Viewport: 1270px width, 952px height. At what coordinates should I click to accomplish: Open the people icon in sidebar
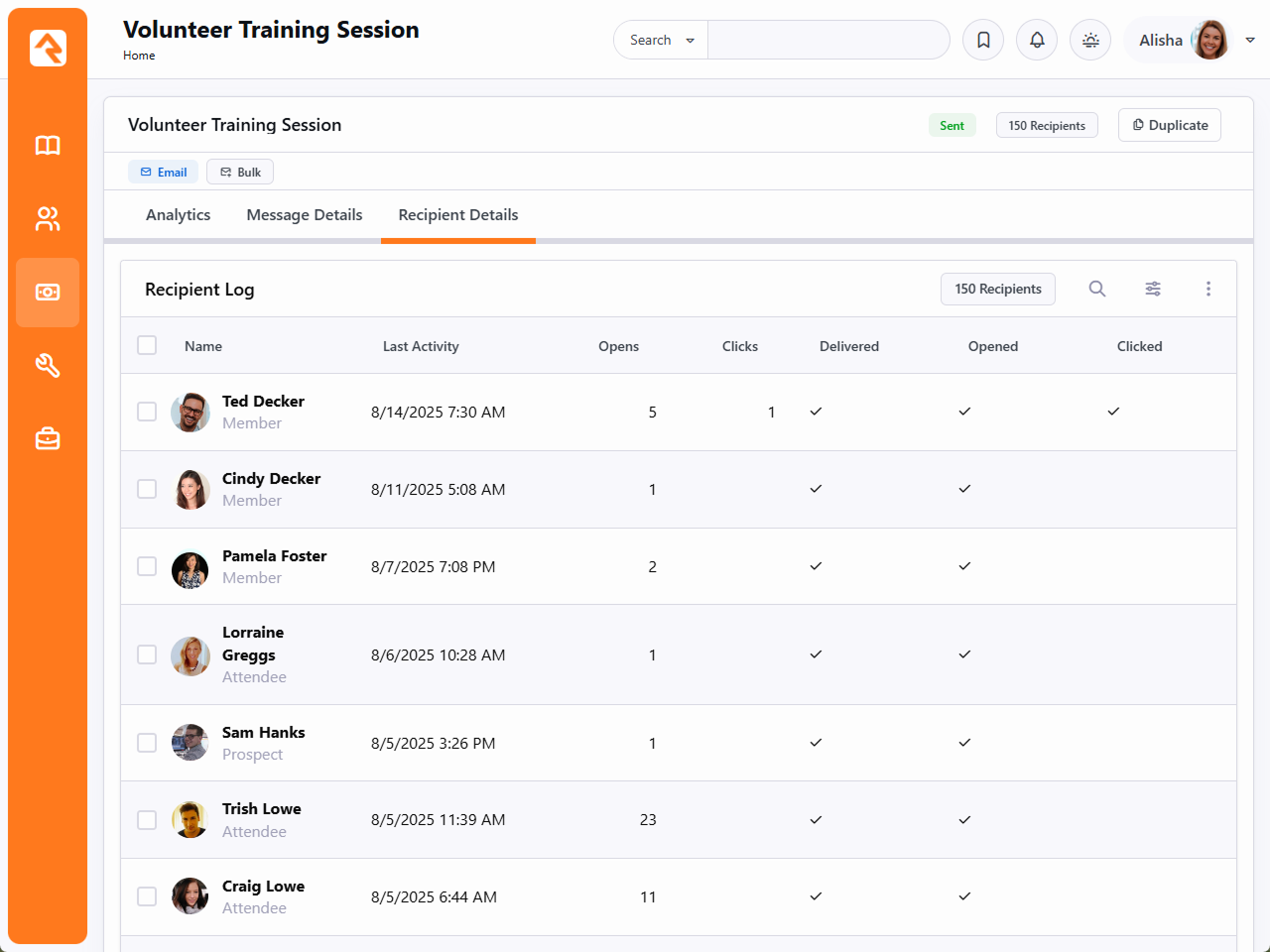48,219
